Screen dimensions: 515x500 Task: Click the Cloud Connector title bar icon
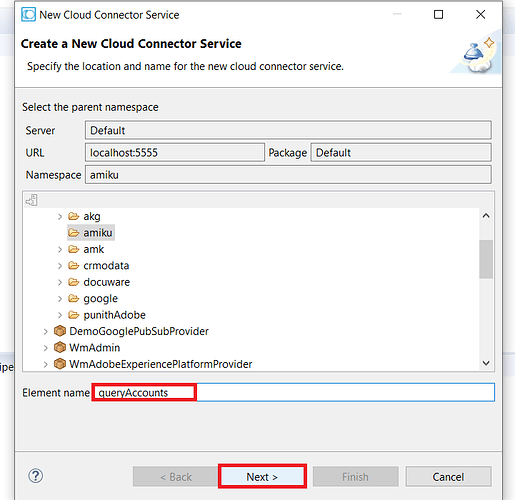pyautogui.click(x=28, y=15)
